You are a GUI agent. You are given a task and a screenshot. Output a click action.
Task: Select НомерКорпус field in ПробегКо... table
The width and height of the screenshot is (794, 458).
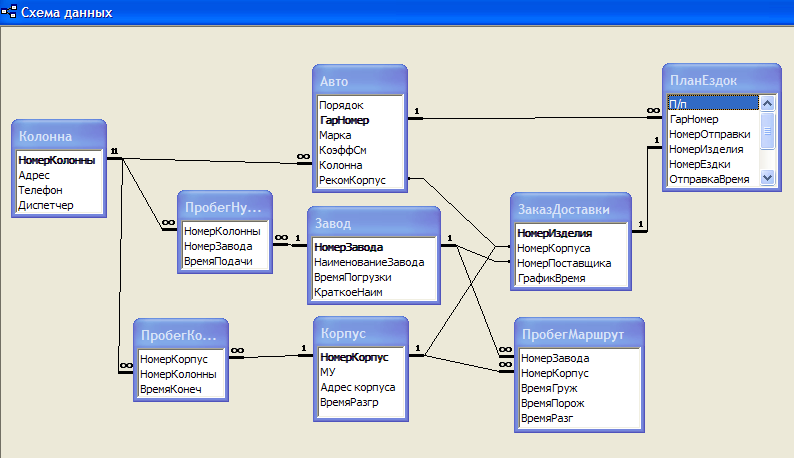point(181,359)
